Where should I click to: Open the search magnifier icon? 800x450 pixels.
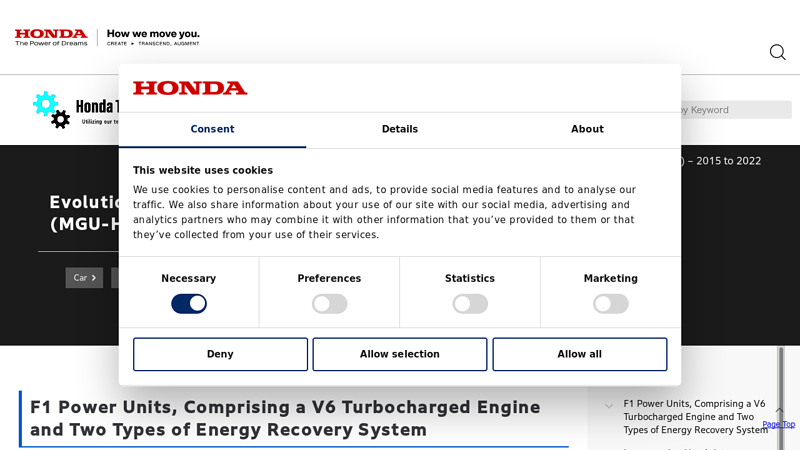[778, 52]
